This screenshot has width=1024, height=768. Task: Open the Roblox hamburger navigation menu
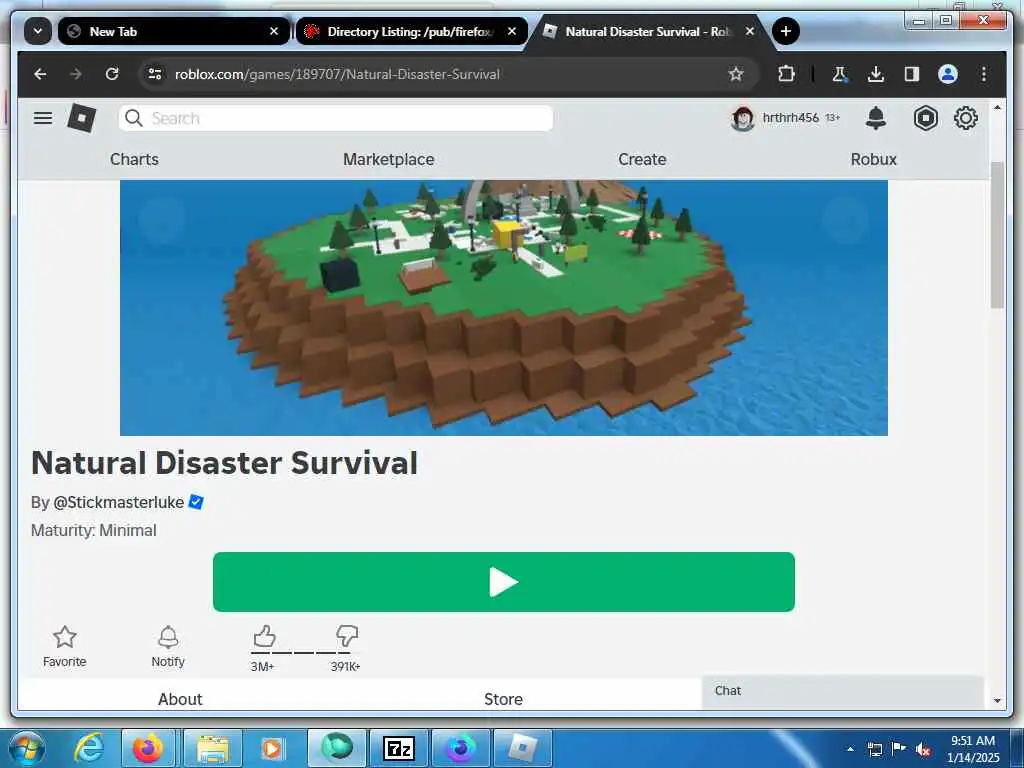point(43,118)
